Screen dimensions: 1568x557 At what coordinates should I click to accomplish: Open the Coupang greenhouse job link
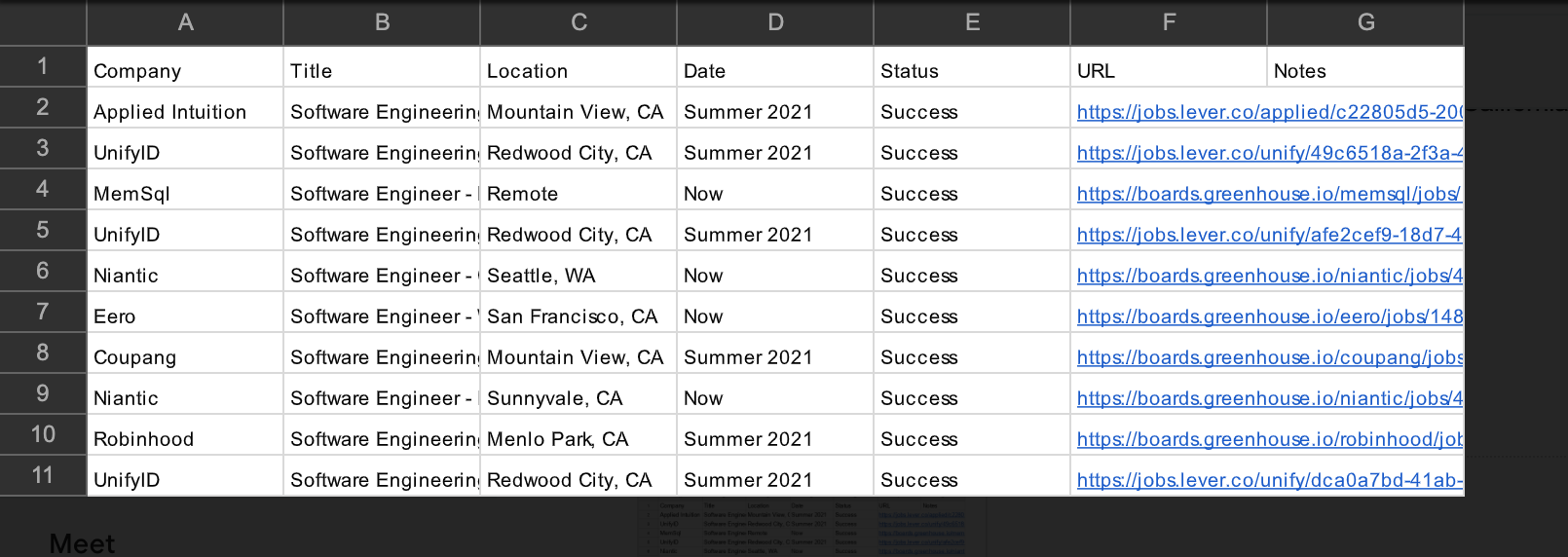pos(1268,357)
